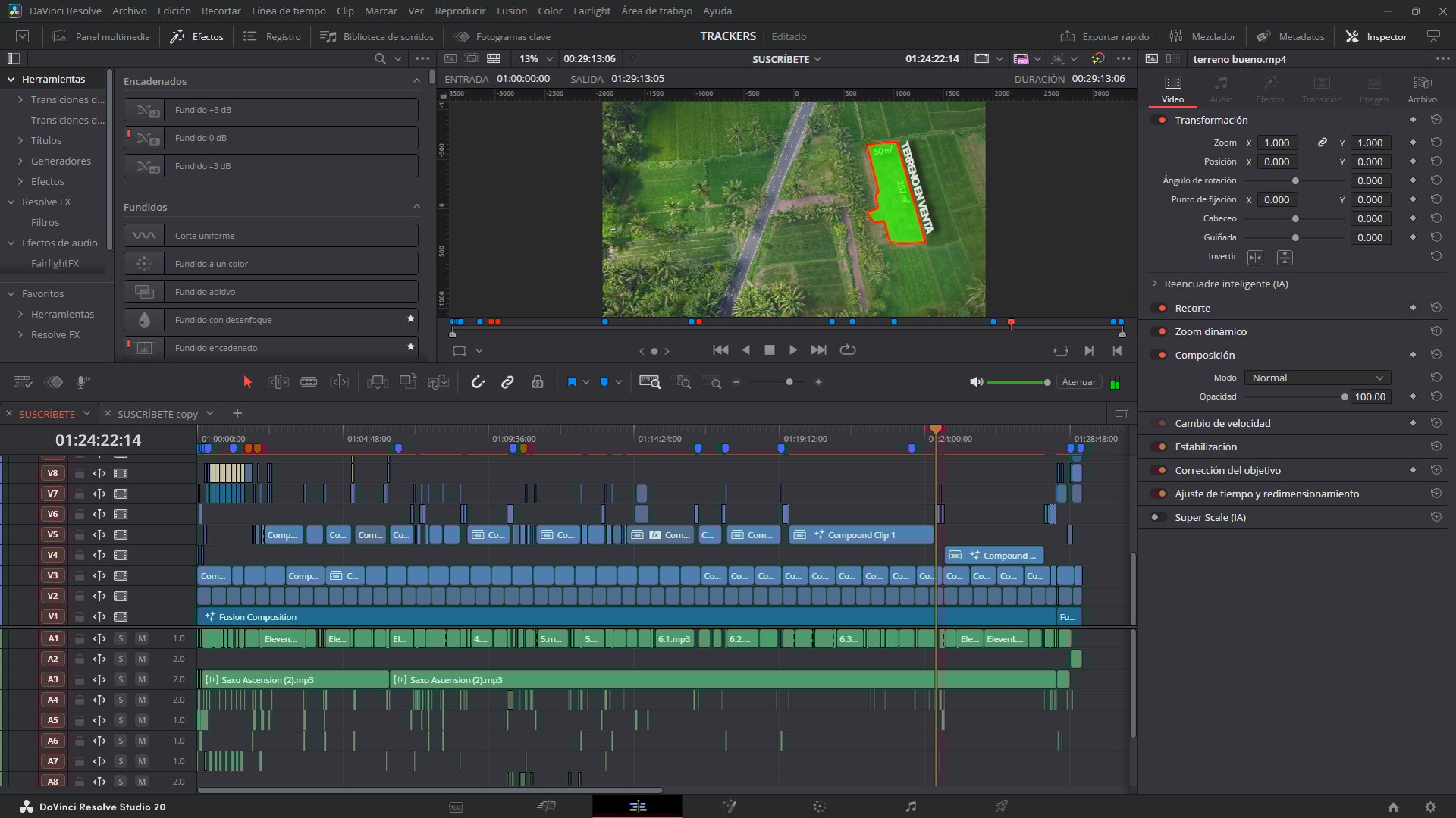
Task: Open the Fairlight page music note icon
Action: click(x=911, y=807)
